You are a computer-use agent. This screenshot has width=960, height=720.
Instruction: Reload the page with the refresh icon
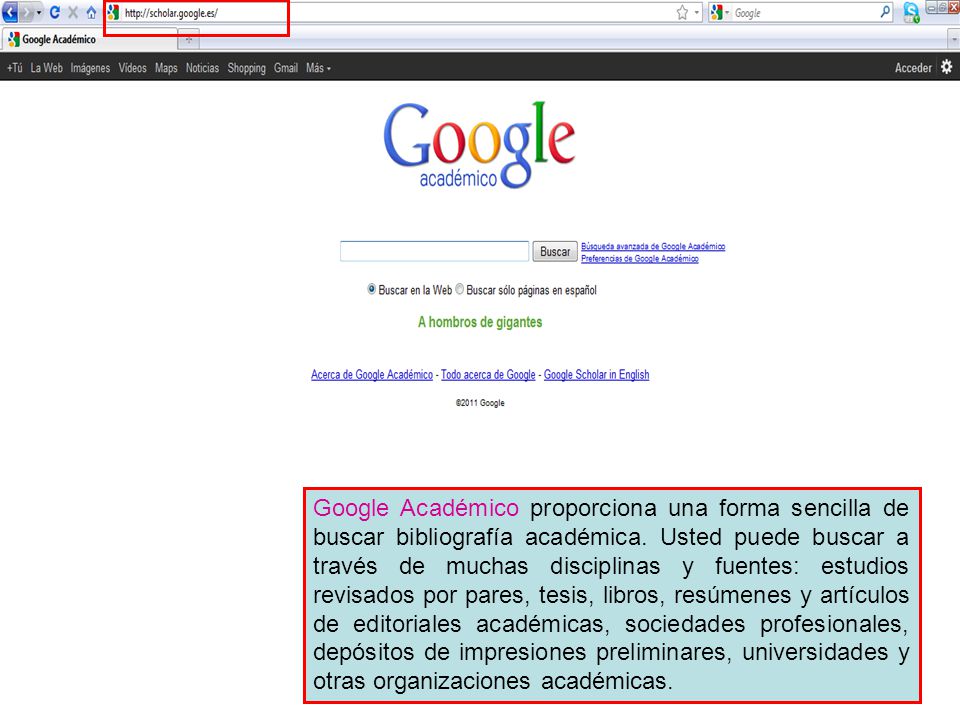coord(55,12)
